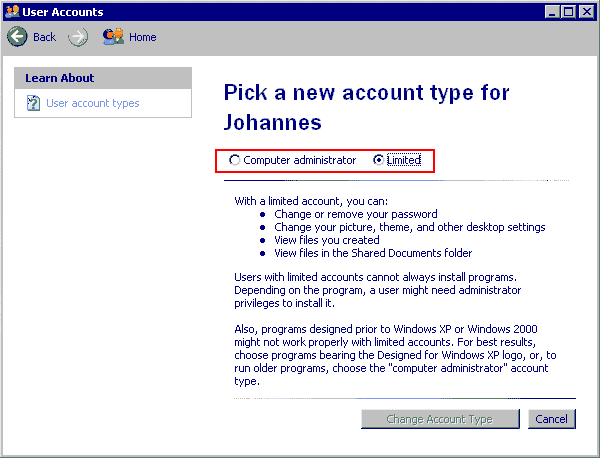The width and height of the screenshot is (600, 458).
Task: Open the User account types link
Action: pos(93,103)
